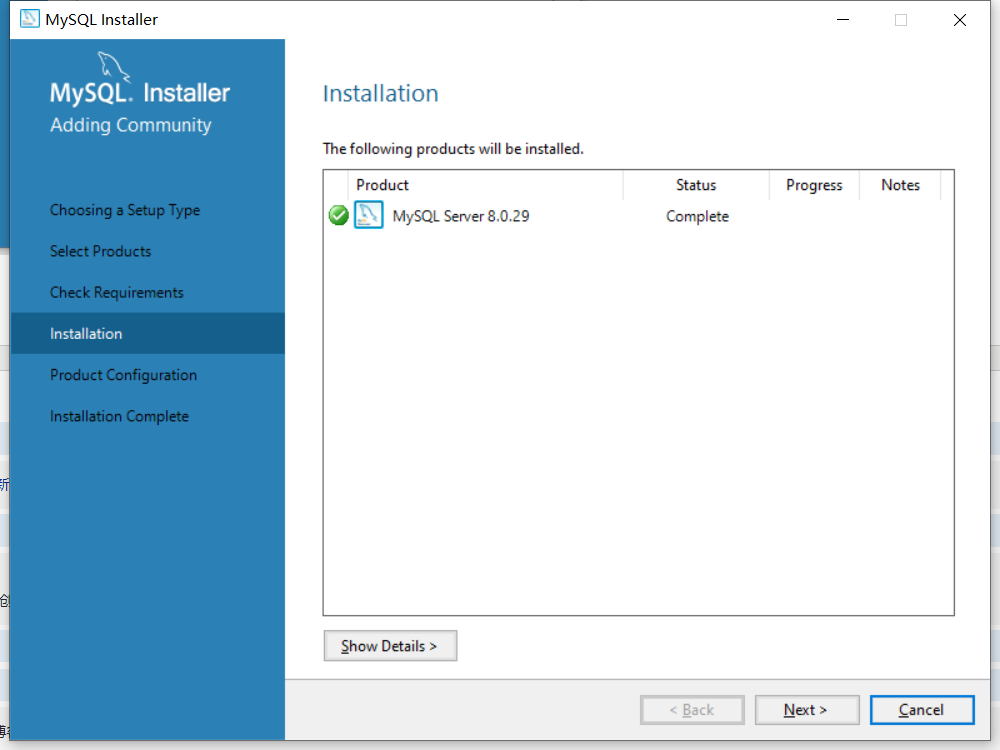The width and height of the screenshot is (1000, 750).
Task: Minimize the MySQL Installer window
Action: click(x=843, y=20)
